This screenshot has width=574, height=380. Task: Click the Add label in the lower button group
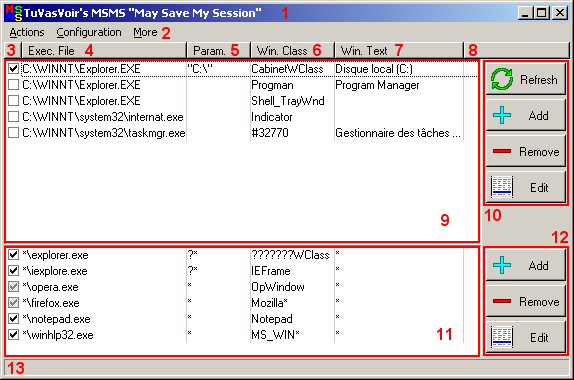[538, 265]
